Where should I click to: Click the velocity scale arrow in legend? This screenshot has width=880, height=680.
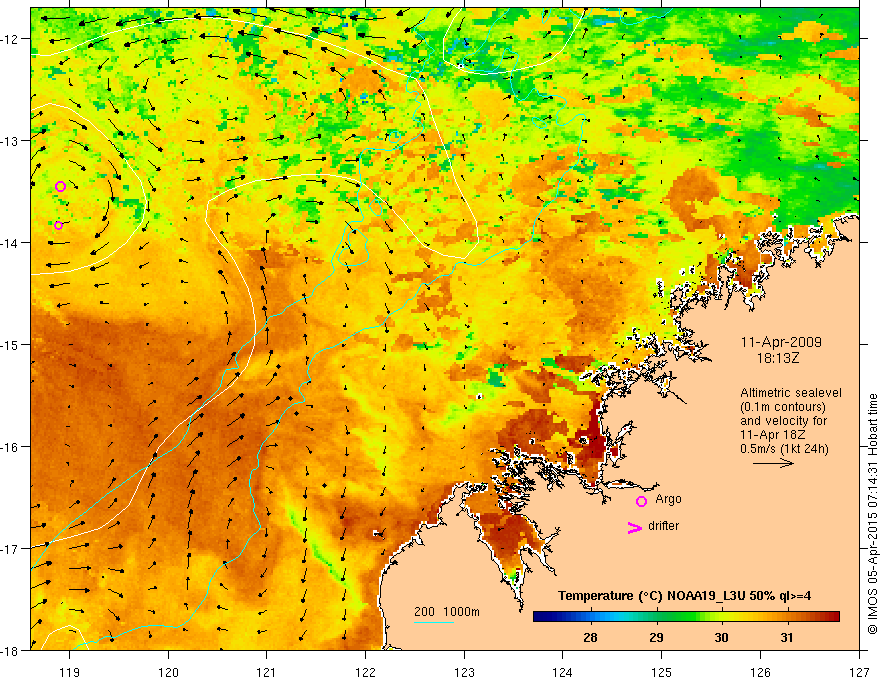pos(773,463)
